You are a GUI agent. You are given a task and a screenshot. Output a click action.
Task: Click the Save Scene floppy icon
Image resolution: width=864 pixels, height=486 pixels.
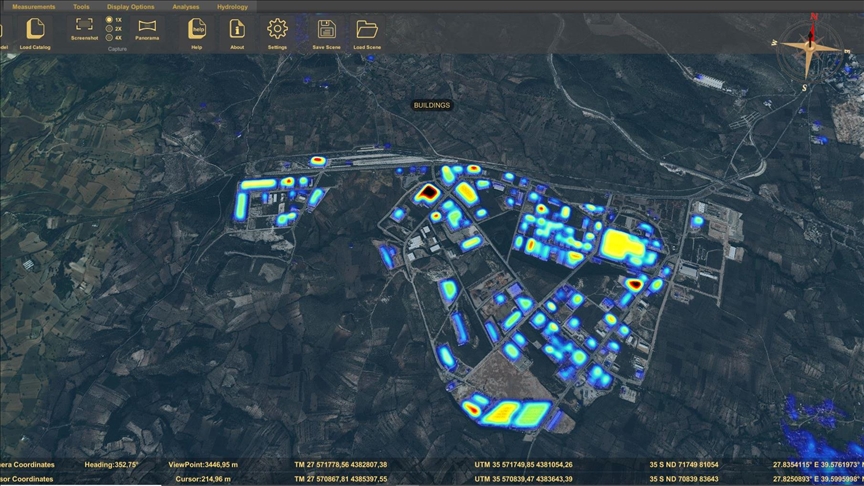(x=326, y=28)
